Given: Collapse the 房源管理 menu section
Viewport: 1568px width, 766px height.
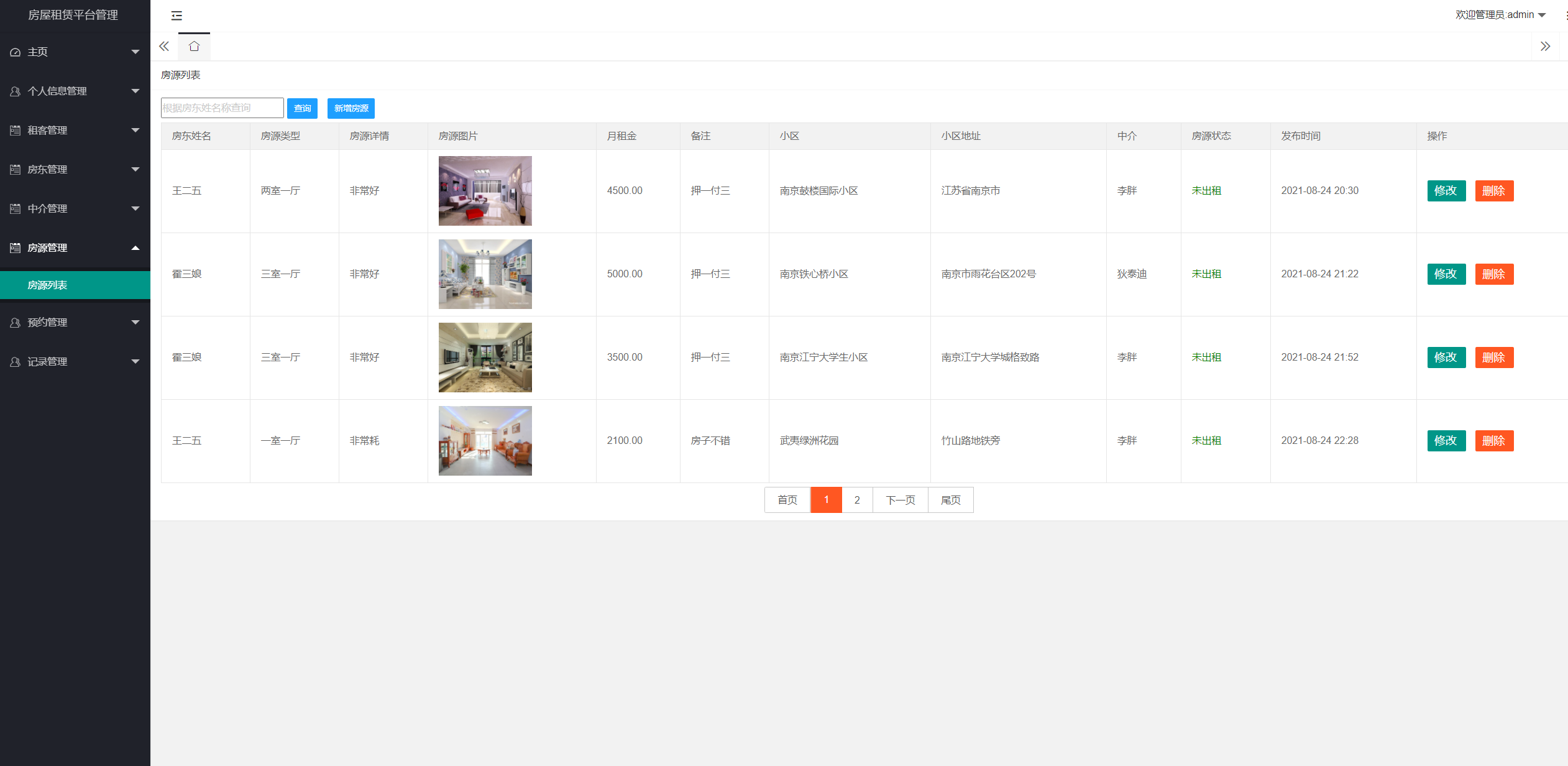Looking at the screenshot, I should [x=75, y=247].
